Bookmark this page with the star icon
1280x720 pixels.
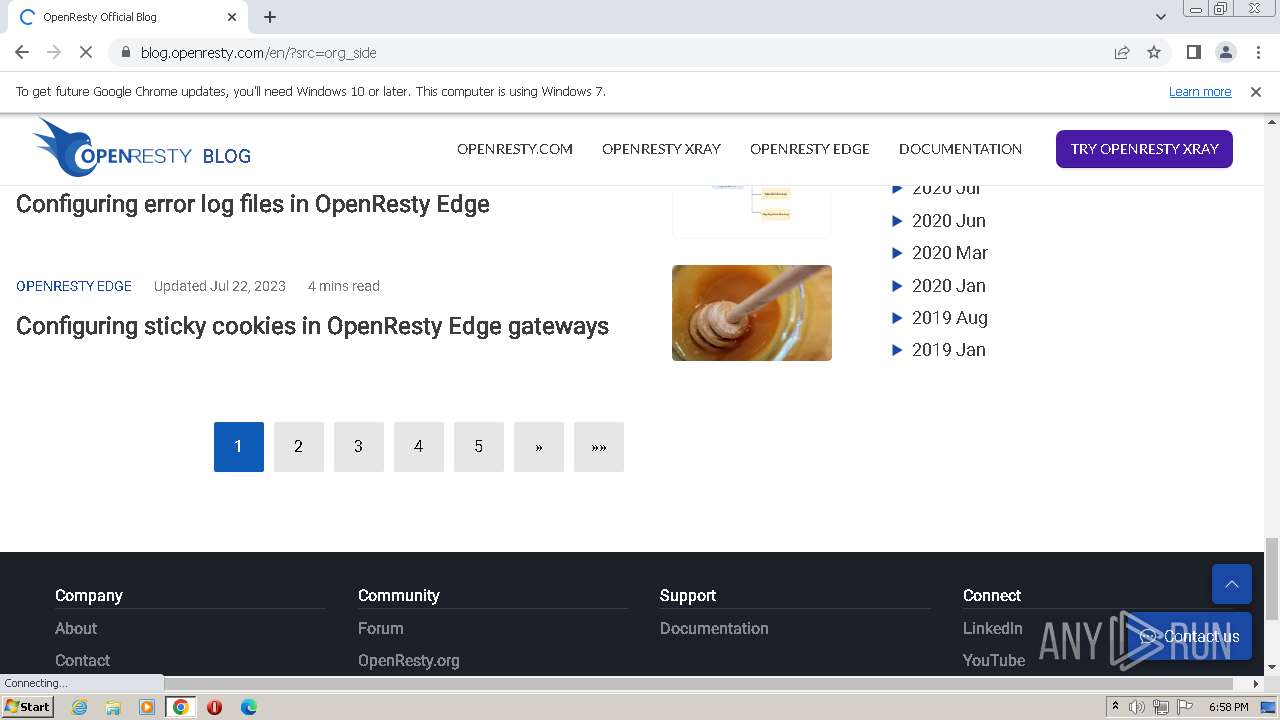[1154, 52]
